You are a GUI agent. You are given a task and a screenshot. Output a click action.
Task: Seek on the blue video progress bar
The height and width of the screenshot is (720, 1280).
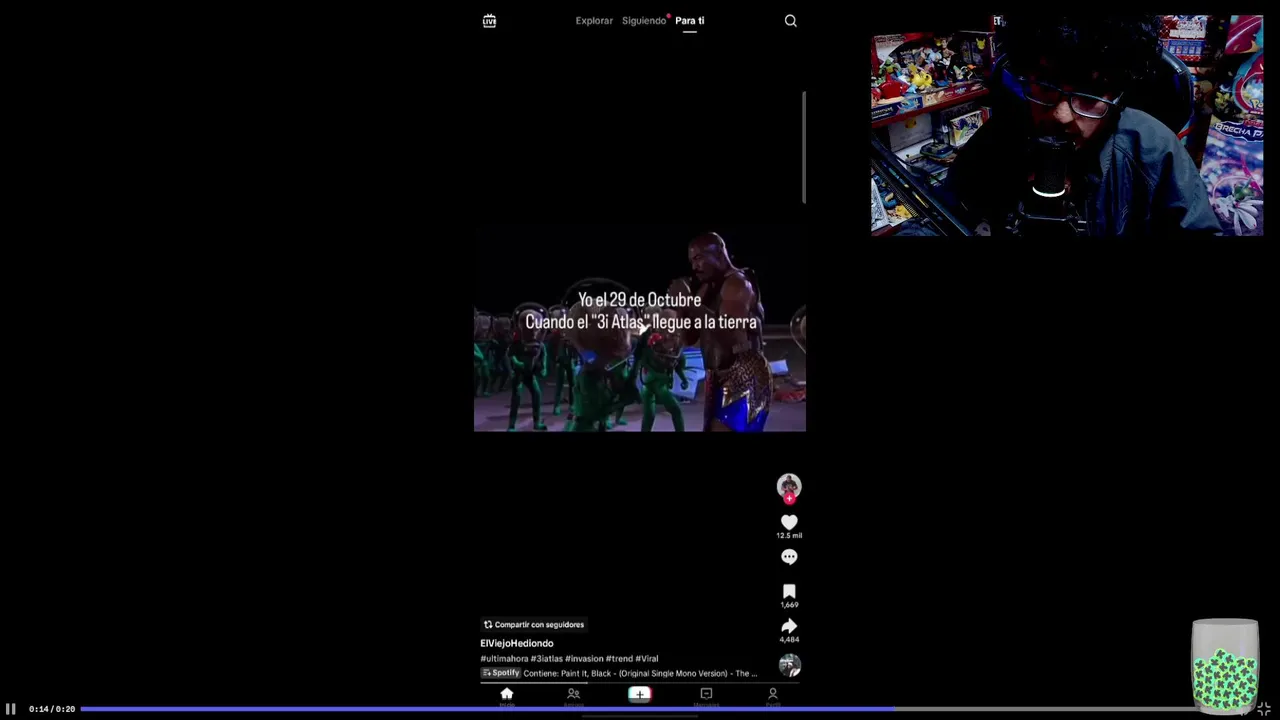pyautogui.click(x=640, y=709)
